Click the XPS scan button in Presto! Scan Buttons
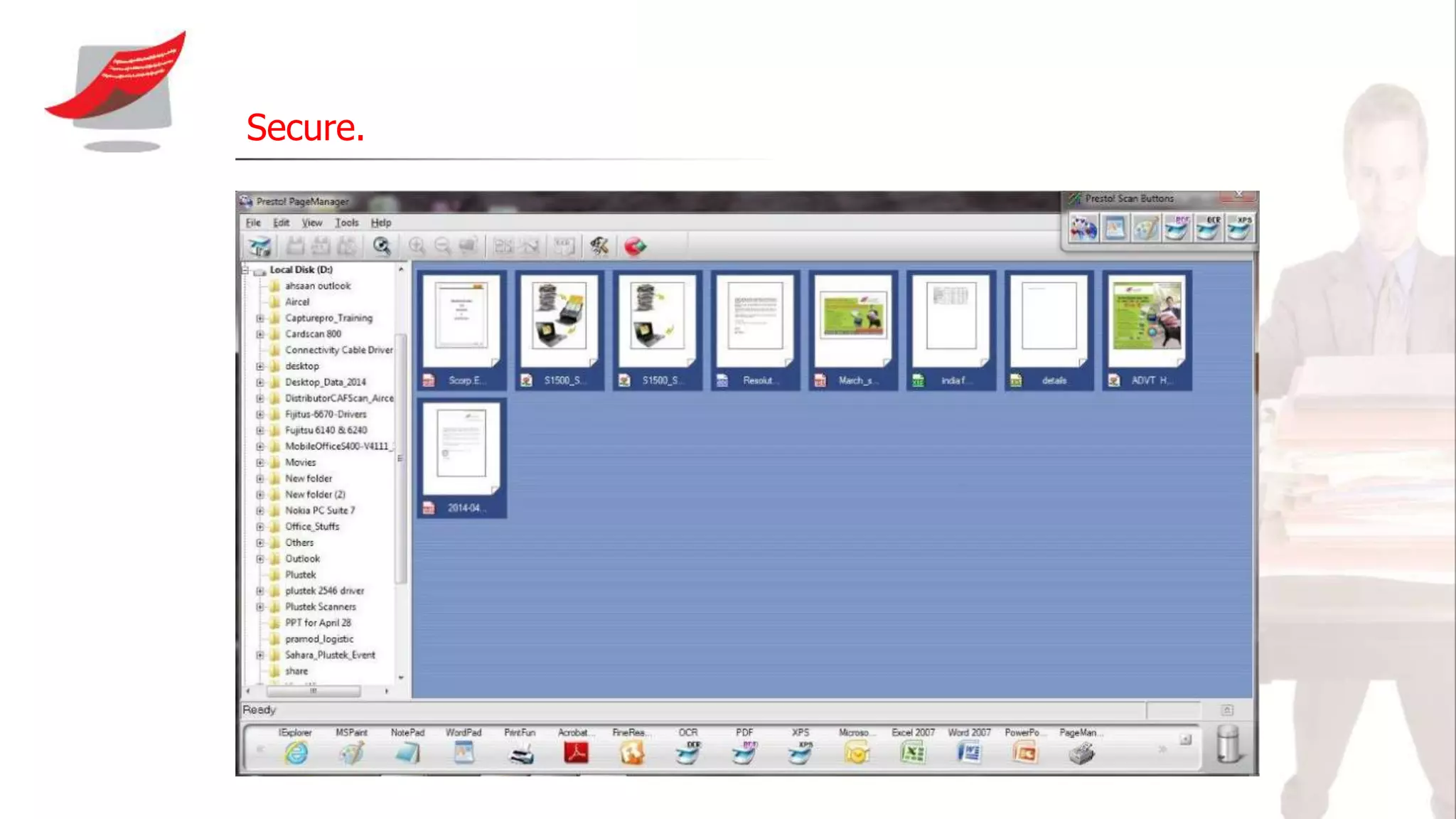Viewport: 1456px width, 819px height. point(1238,229)
